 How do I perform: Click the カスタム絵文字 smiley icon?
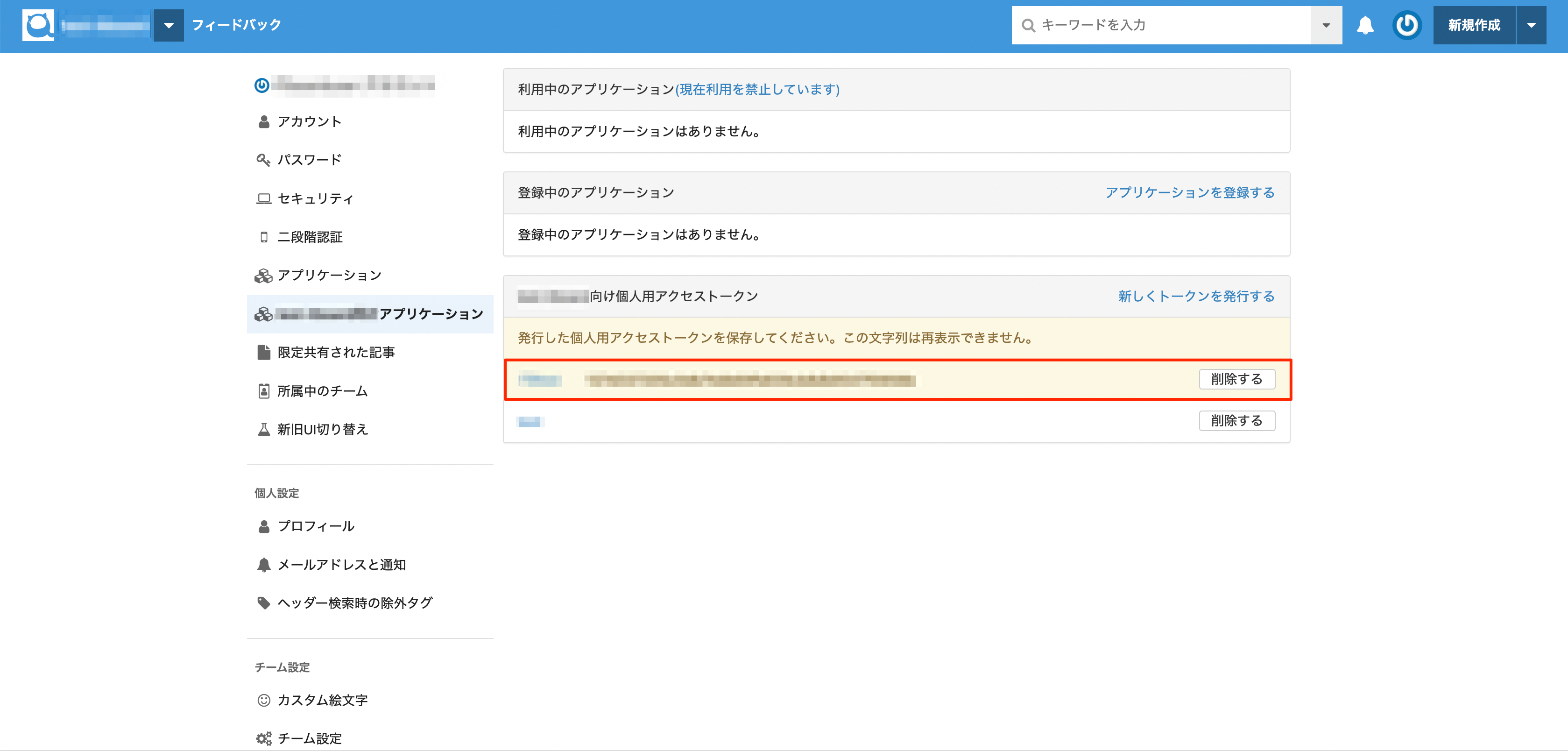tap(263, 700)
